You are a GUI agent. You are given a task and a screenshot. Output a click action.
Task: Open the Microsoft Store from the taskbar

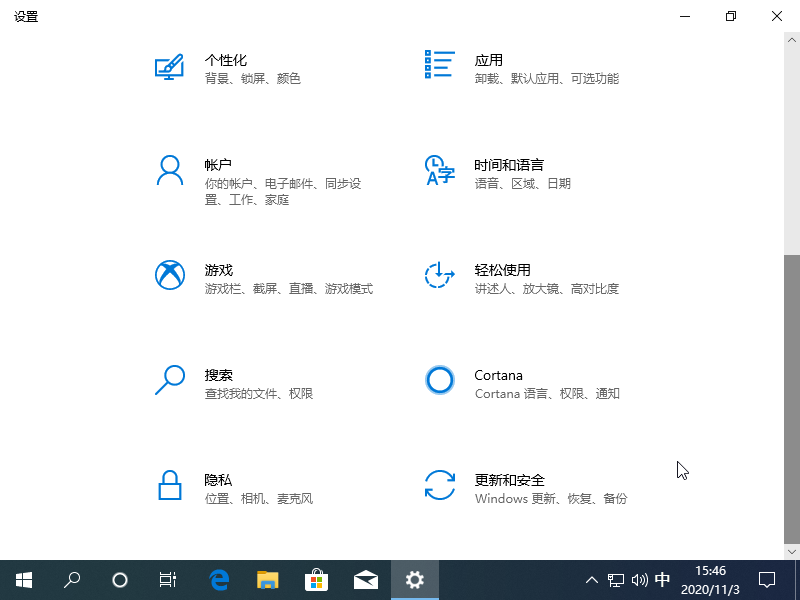pyautogui.click(x=316, y=580)
